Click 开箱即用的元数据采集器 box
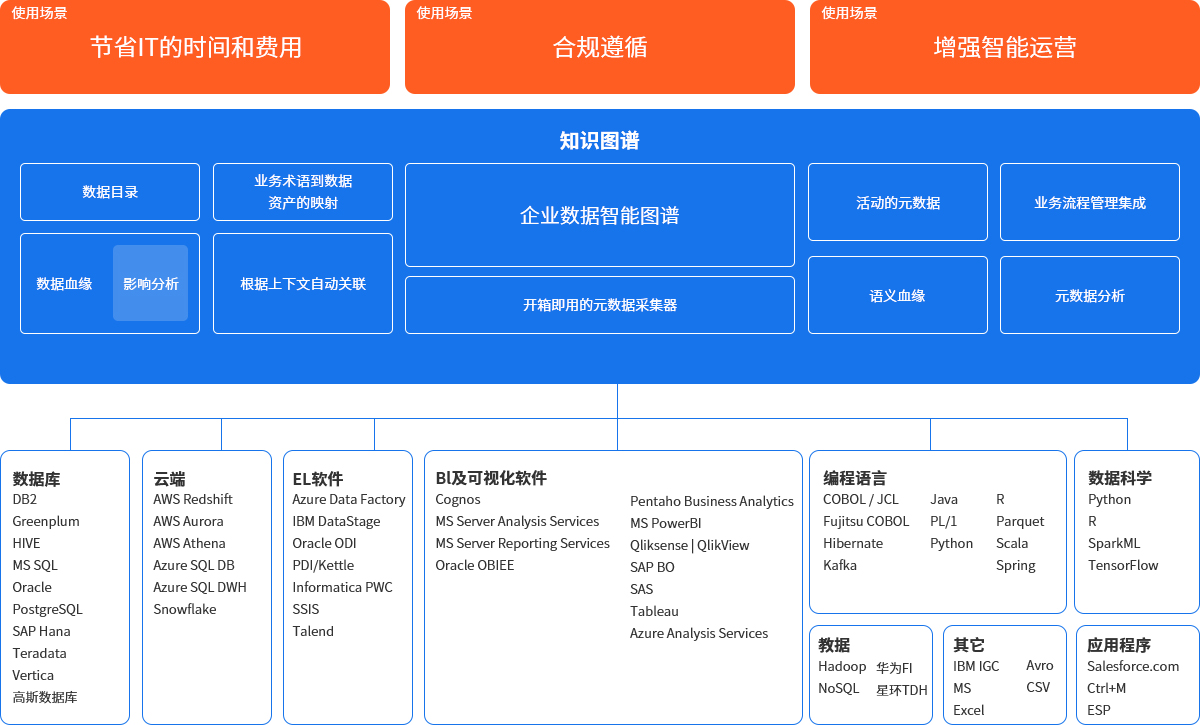 (600, 305)
